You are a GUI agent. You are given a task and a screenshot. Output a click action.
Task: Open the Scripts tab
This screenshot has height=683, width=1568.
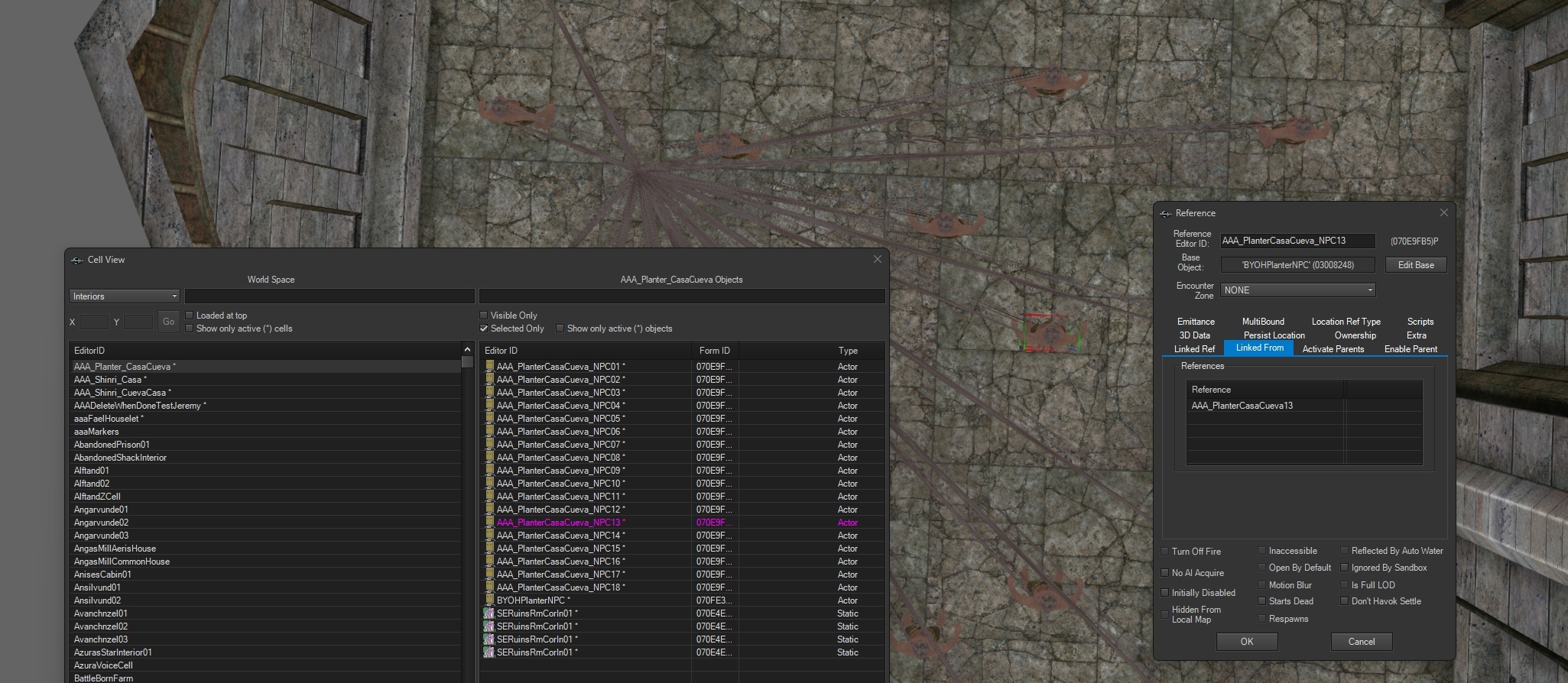pos(1420,322)
